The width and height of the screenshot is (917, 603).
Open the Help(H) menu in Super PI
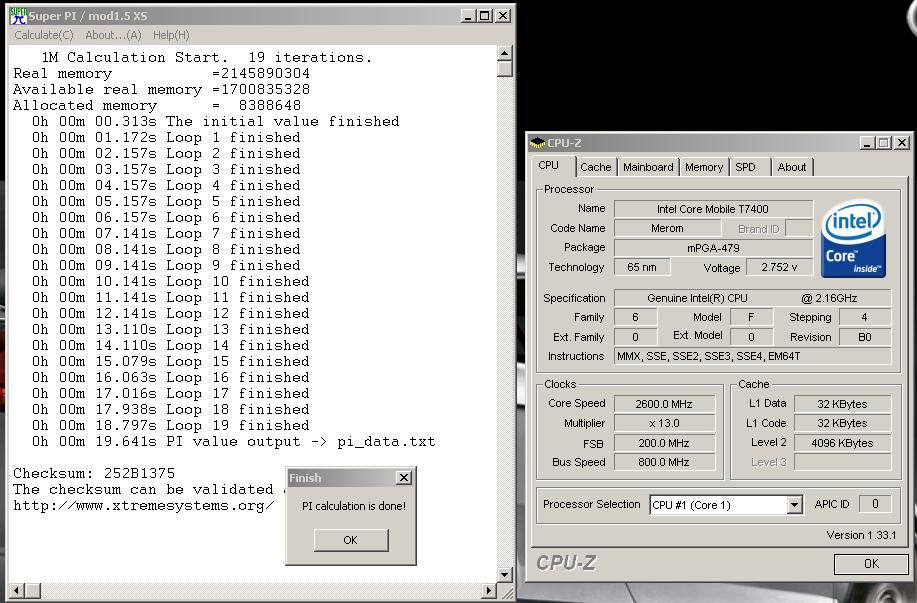click(x=171, y=35)
